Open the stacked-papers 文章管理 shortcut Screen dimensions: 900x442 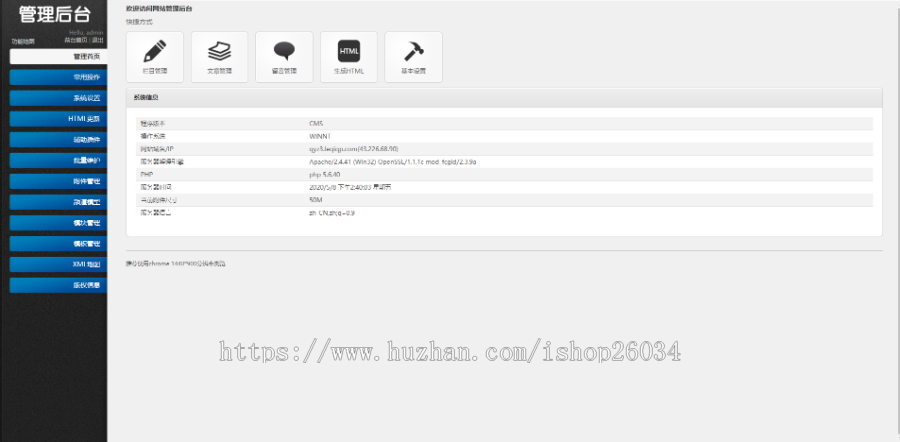[219, 57]
